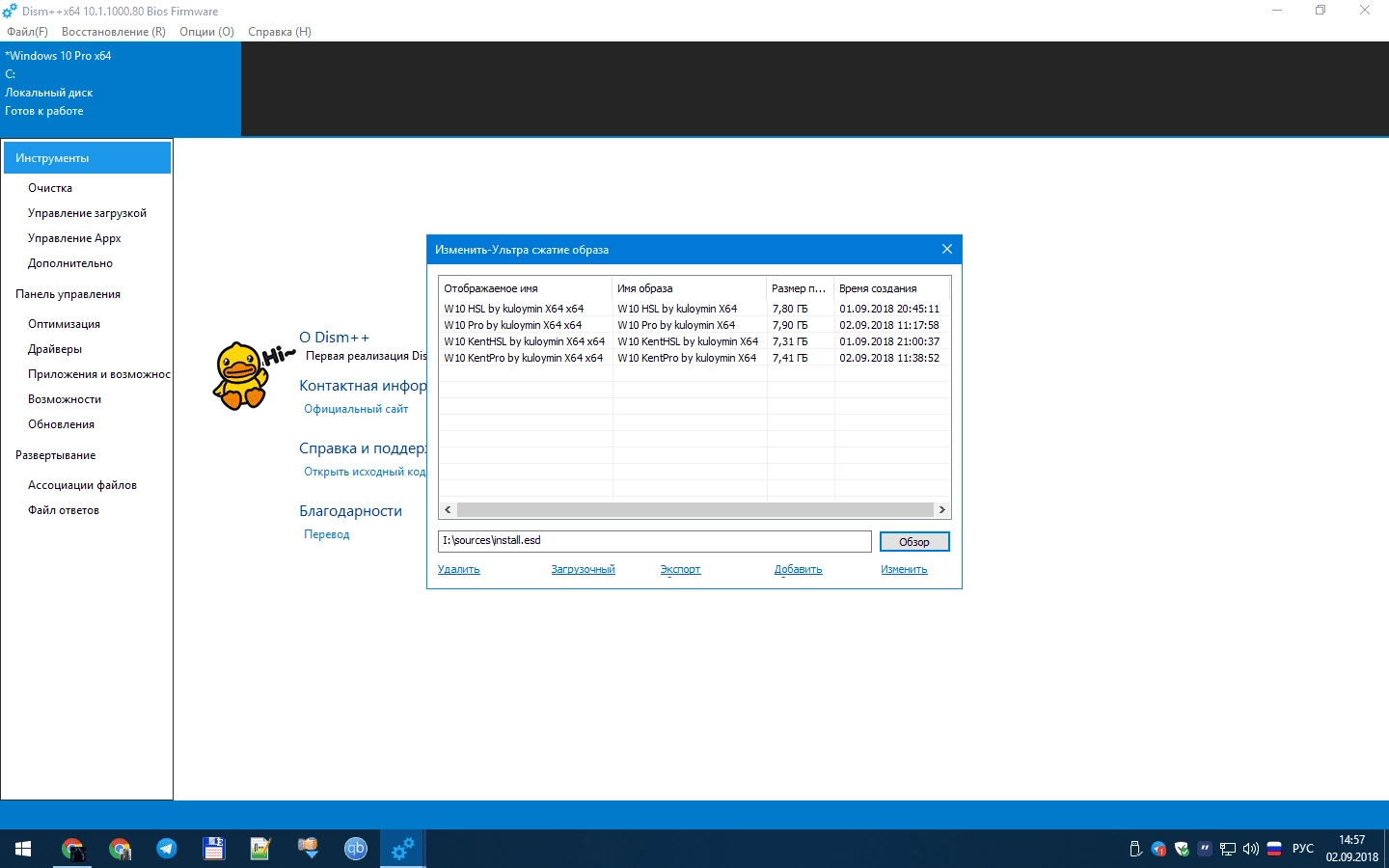Select row W10 KentHSL by kuloymin X64 x64
Viewport: 1389px width, 868px height.
click(694, 341)
